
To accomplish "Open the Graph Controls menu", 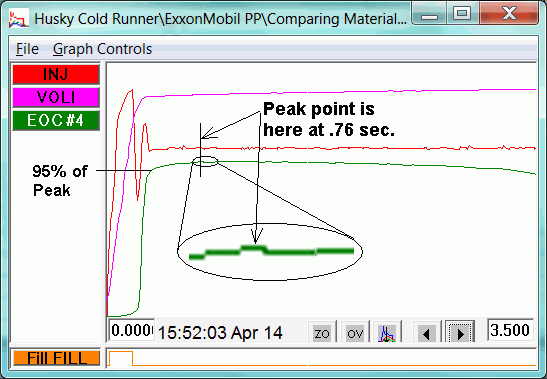I will [x=102, y=49].
